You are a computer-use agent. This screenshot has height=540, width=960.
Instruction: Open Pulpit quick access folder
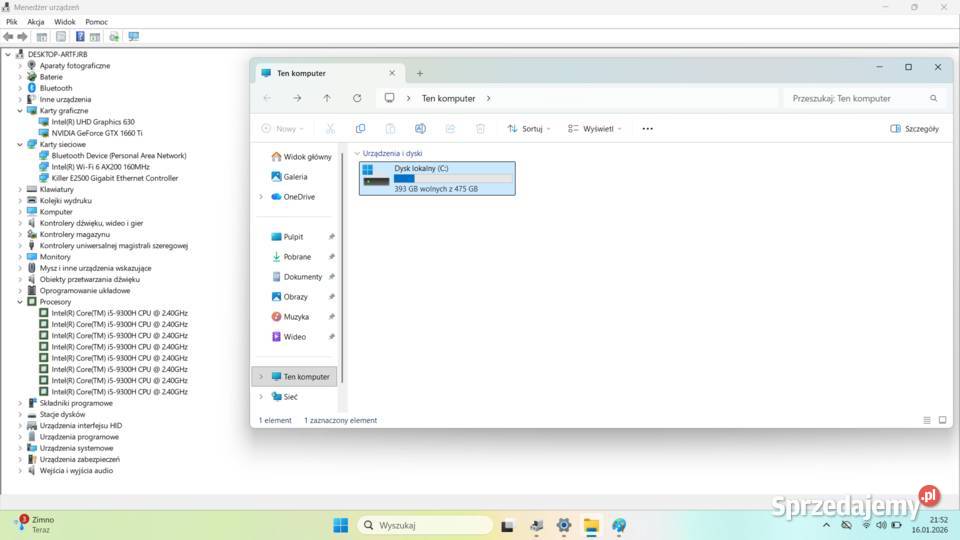[287, 237]
